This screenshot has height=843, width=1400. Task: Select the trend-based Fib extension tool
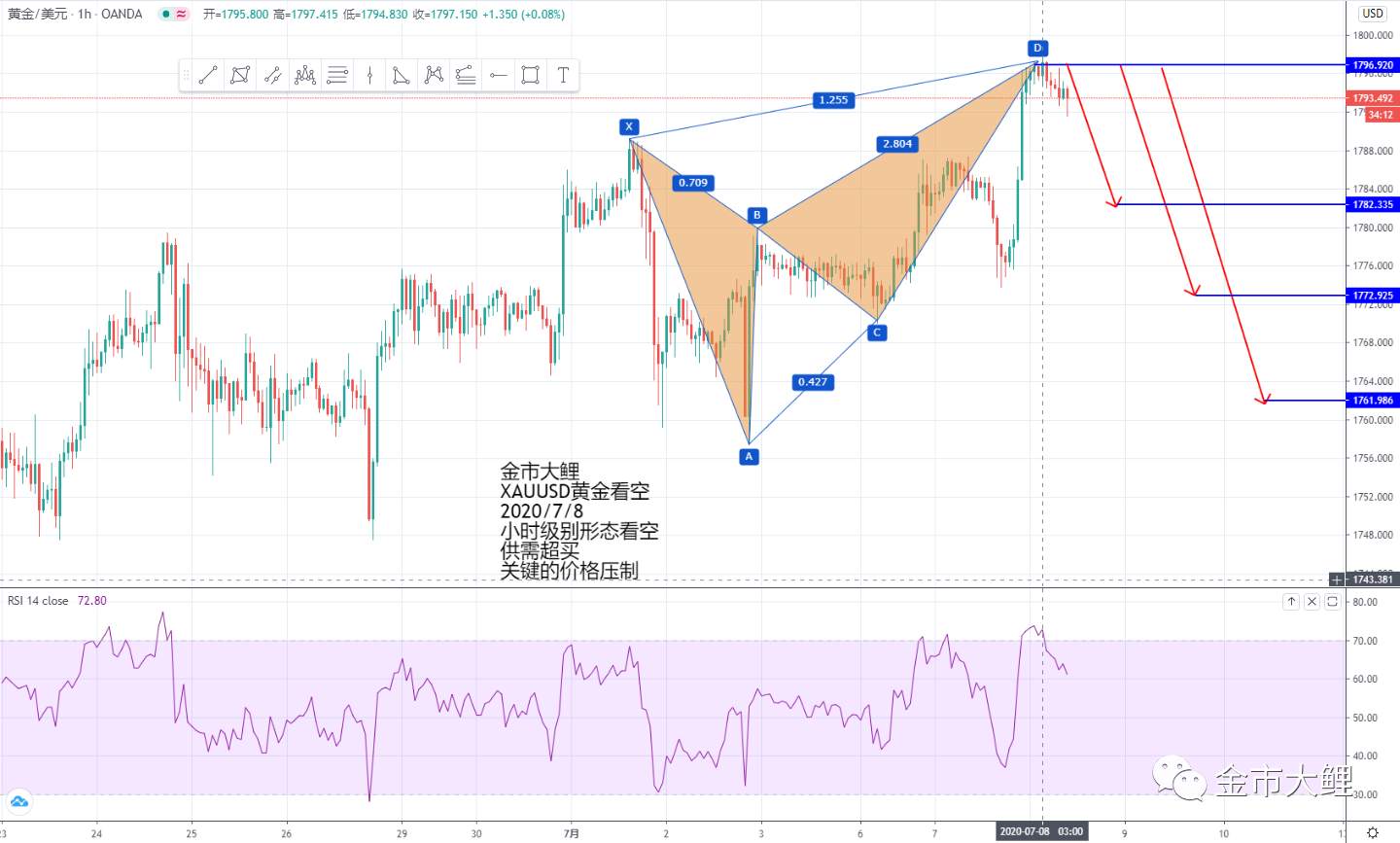point(466,75)
